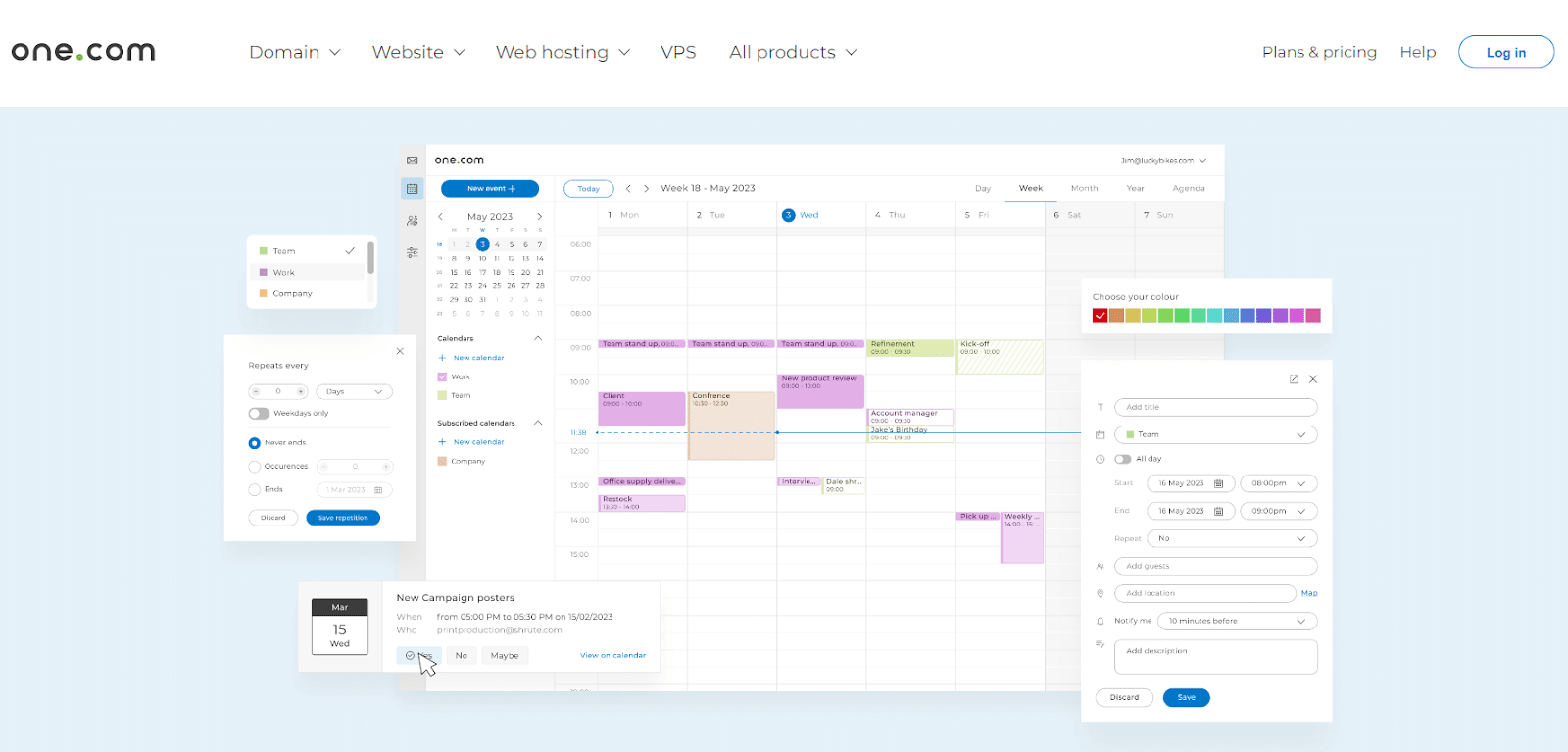Open the Repeat dropdown
Screen dimensions: 1568x752
[1232, 538]
